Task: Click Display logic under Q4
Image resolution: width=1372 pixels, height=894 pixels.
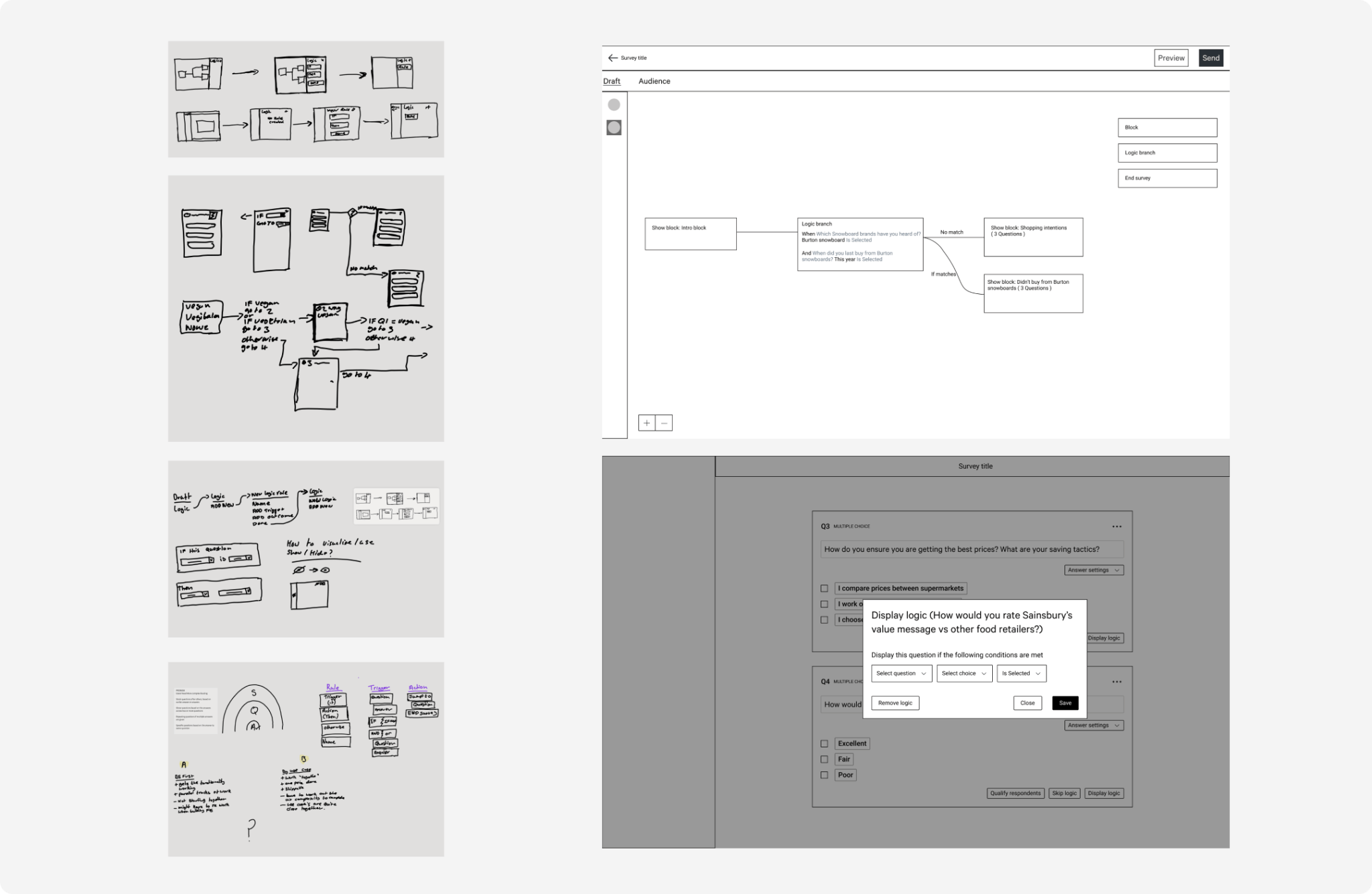Action: click(1104, 793)
